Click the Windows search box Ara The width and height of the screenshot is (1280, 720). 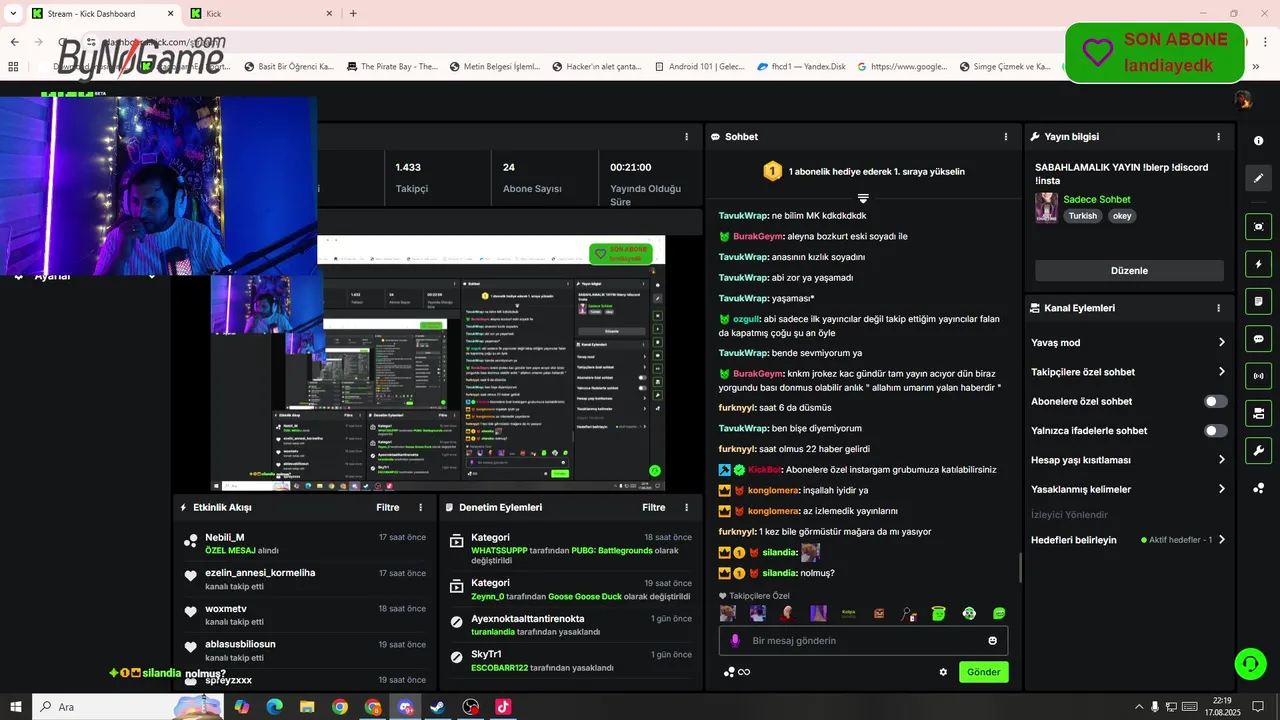tap(127, 707)
